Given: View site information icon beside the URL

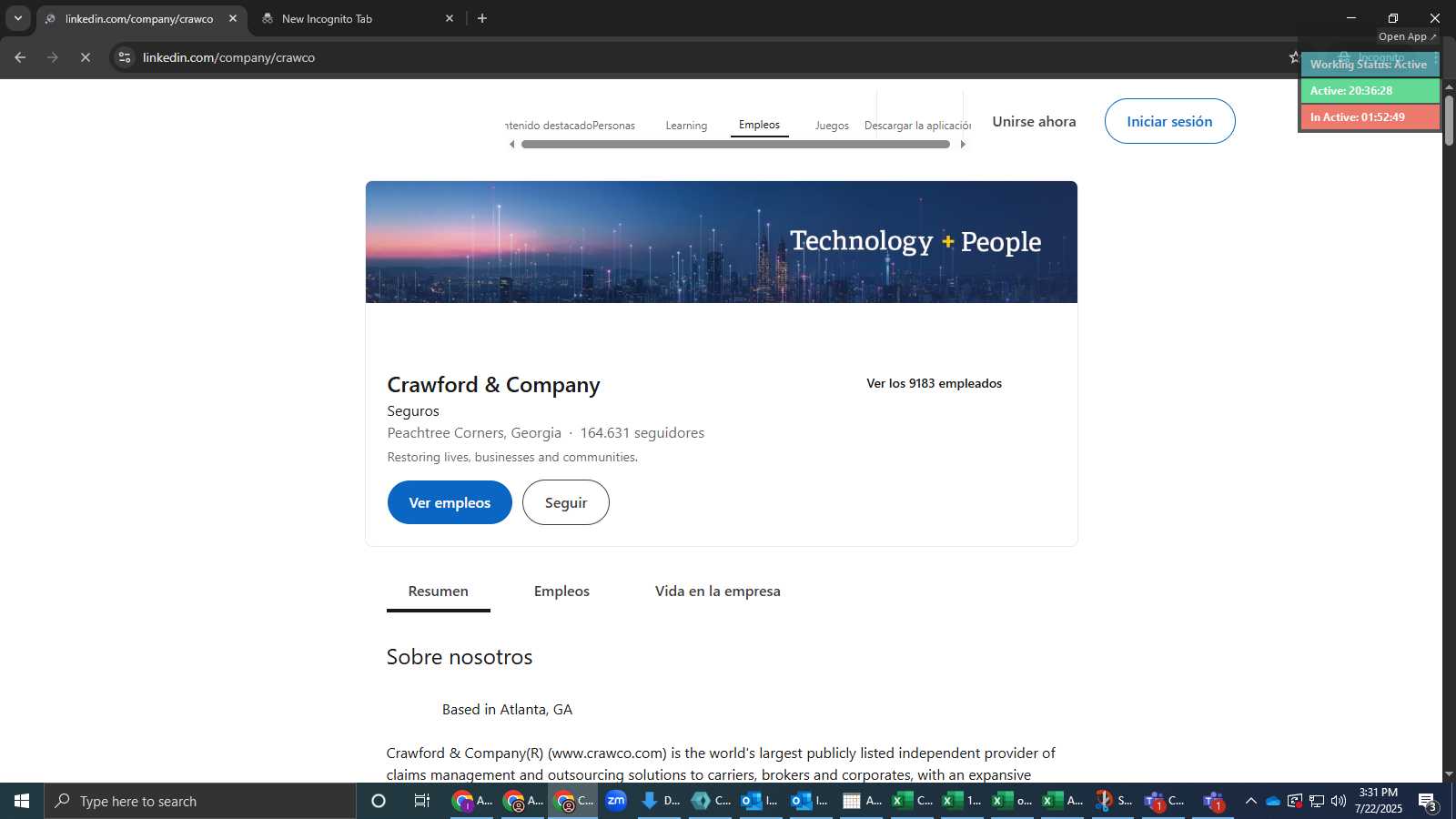Looking at the screenshot, I should pos(125,57).
